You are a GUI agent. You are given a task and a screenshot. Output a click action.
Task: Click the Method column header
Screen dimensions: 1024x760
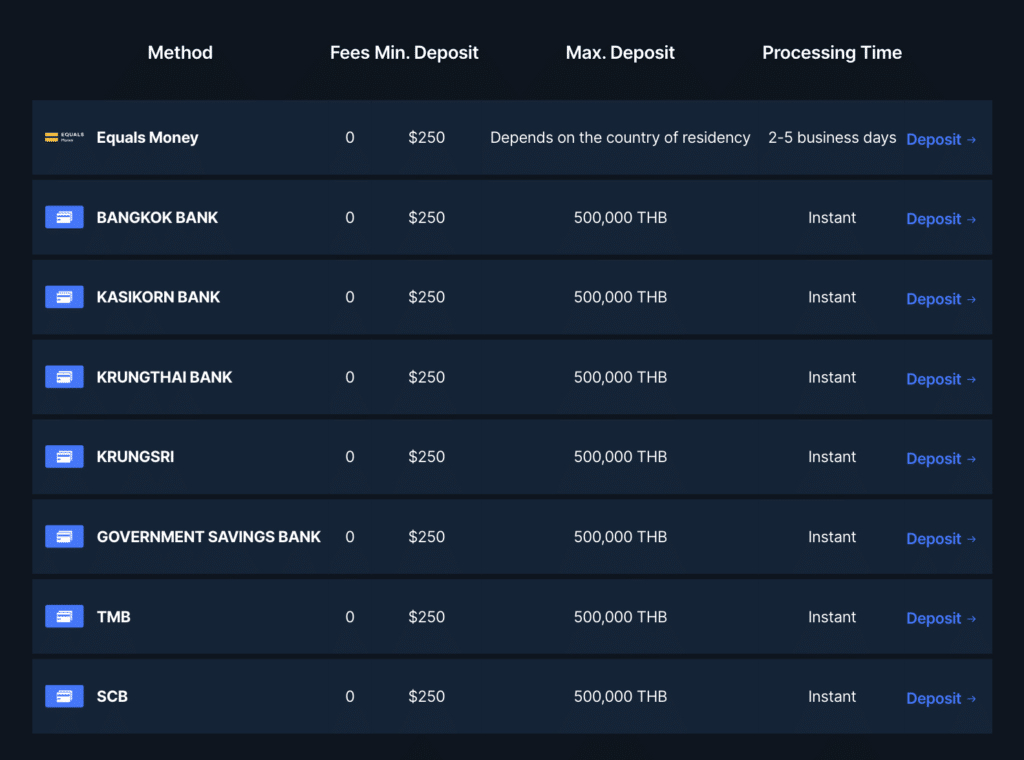180,52
